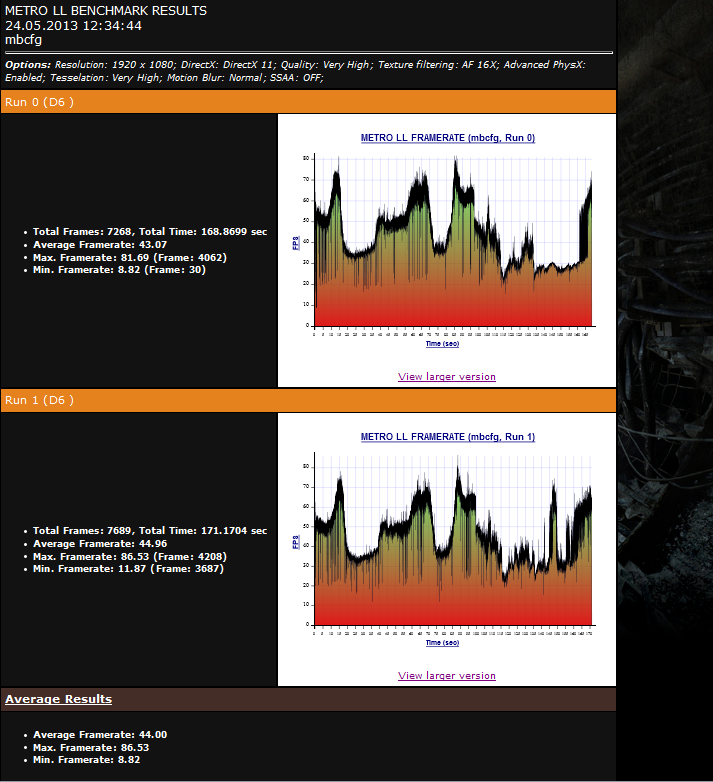Open the Run 0 'View larger version' link

point(447,377)
